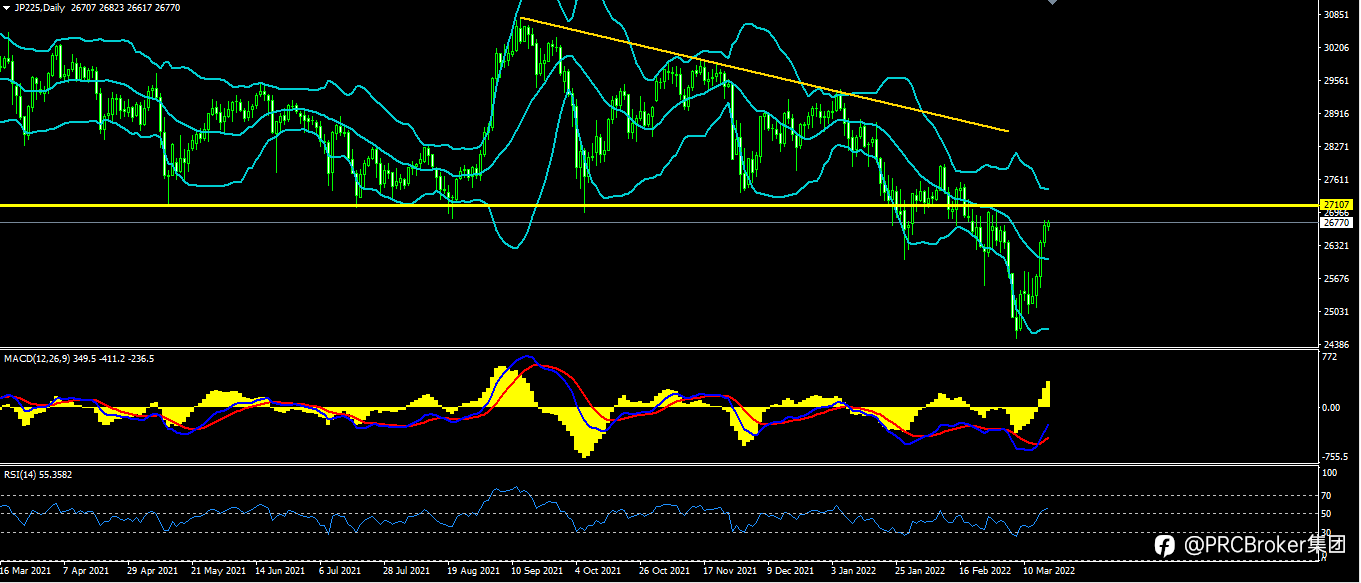This screenshot has width=1361, height=583.
Task: Click the 26 Oct 2021 date label
Action: coord(664,571)
